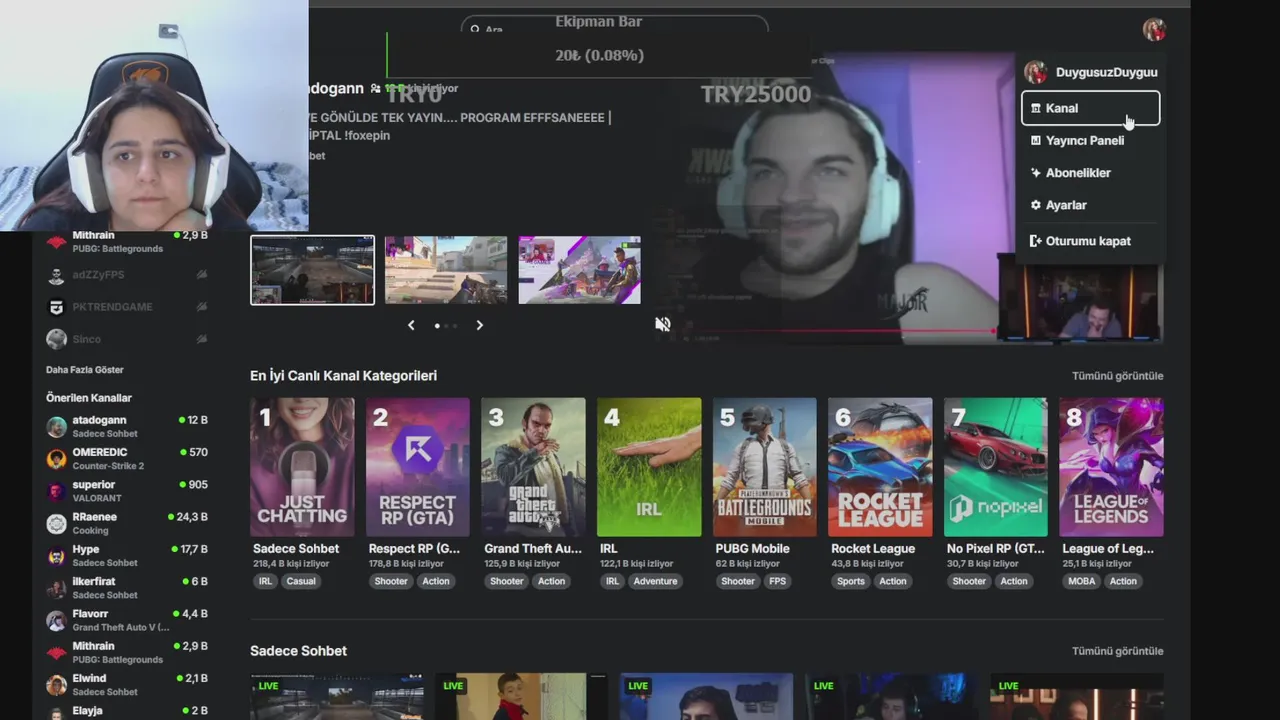The height and width of the screenshot is (720, 1280).
Task: Open the Grand Theft Auto category card
Action: (533, 467)
